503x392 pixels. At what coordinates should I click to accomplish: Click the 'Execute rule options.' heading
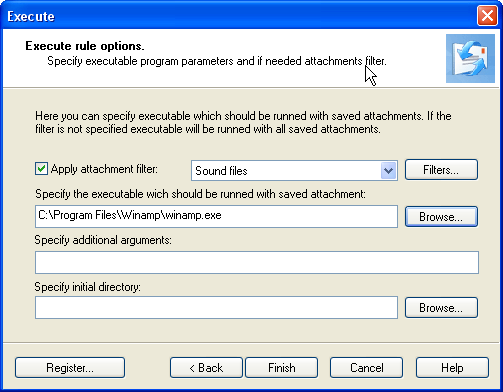coord(85,46)
